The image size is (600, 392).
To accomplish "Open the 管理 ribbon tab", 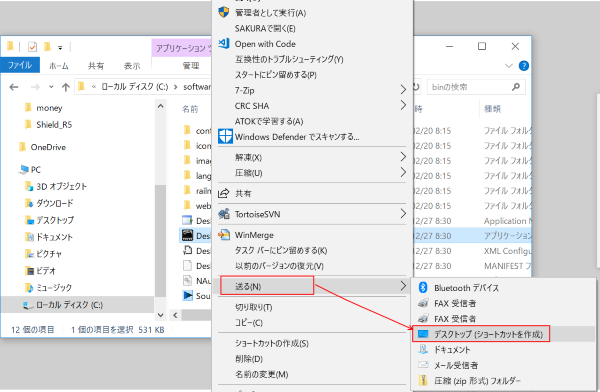I will pos(191,66).
